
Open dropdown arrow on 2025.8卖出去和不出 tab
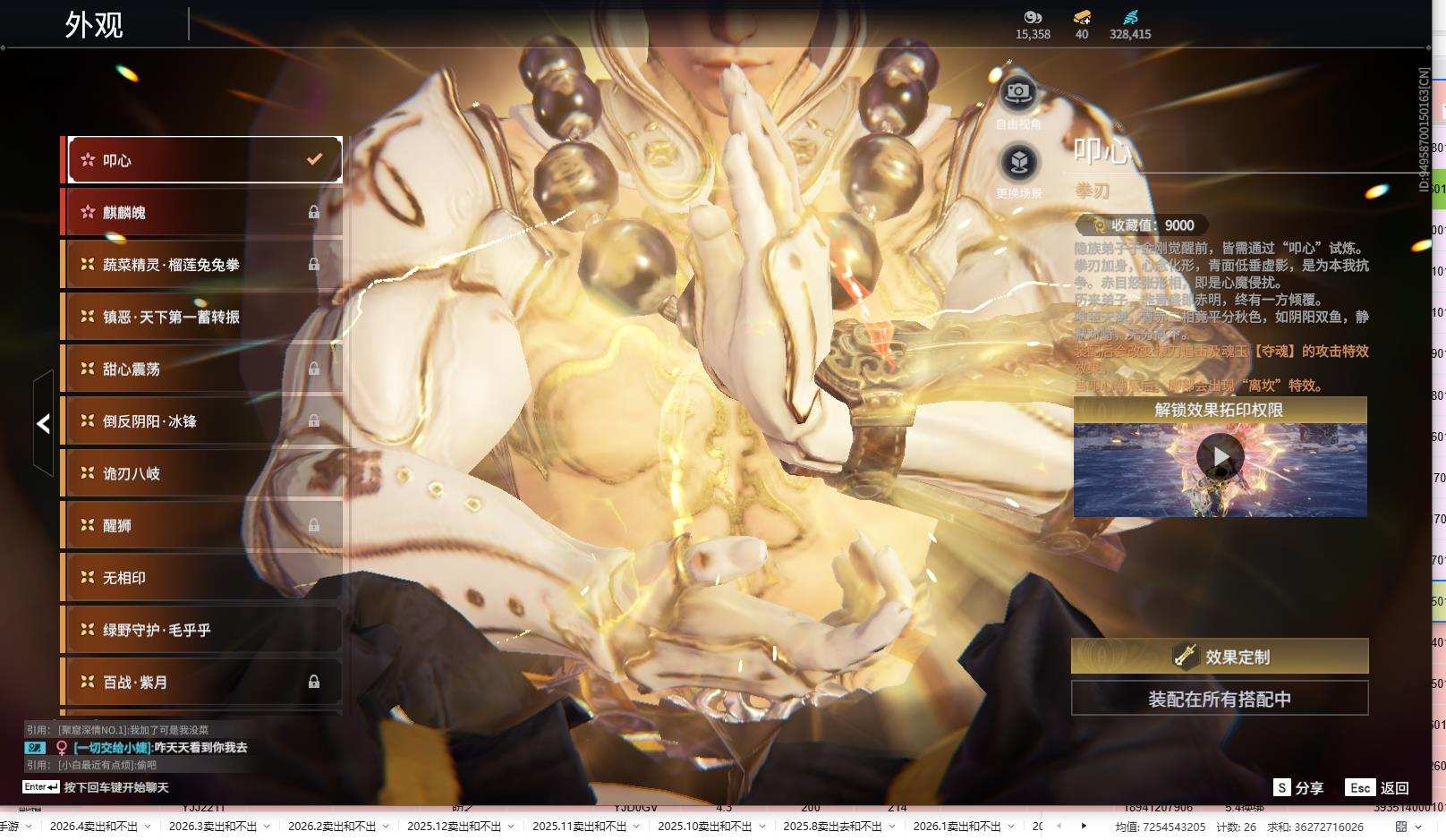tap(892, 827)
